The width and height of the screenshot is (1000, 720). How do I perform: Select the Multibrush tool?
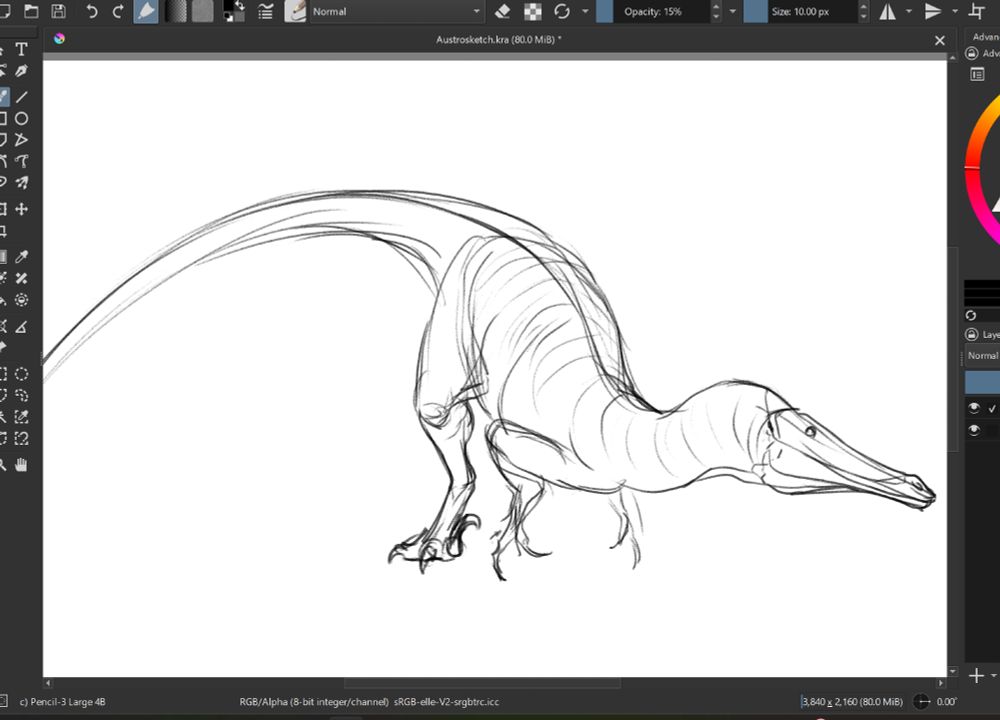pos(22,183)
